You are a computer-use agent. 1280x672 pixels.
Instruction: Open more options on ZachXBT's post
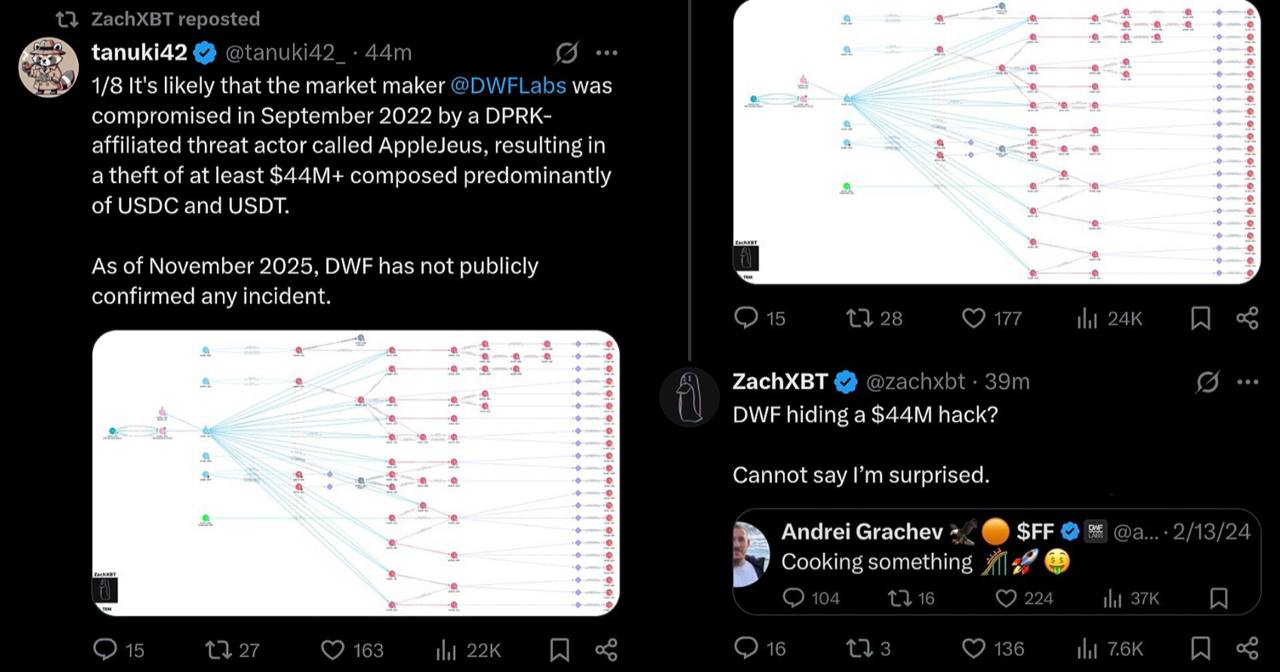(x=1247, y=381)
